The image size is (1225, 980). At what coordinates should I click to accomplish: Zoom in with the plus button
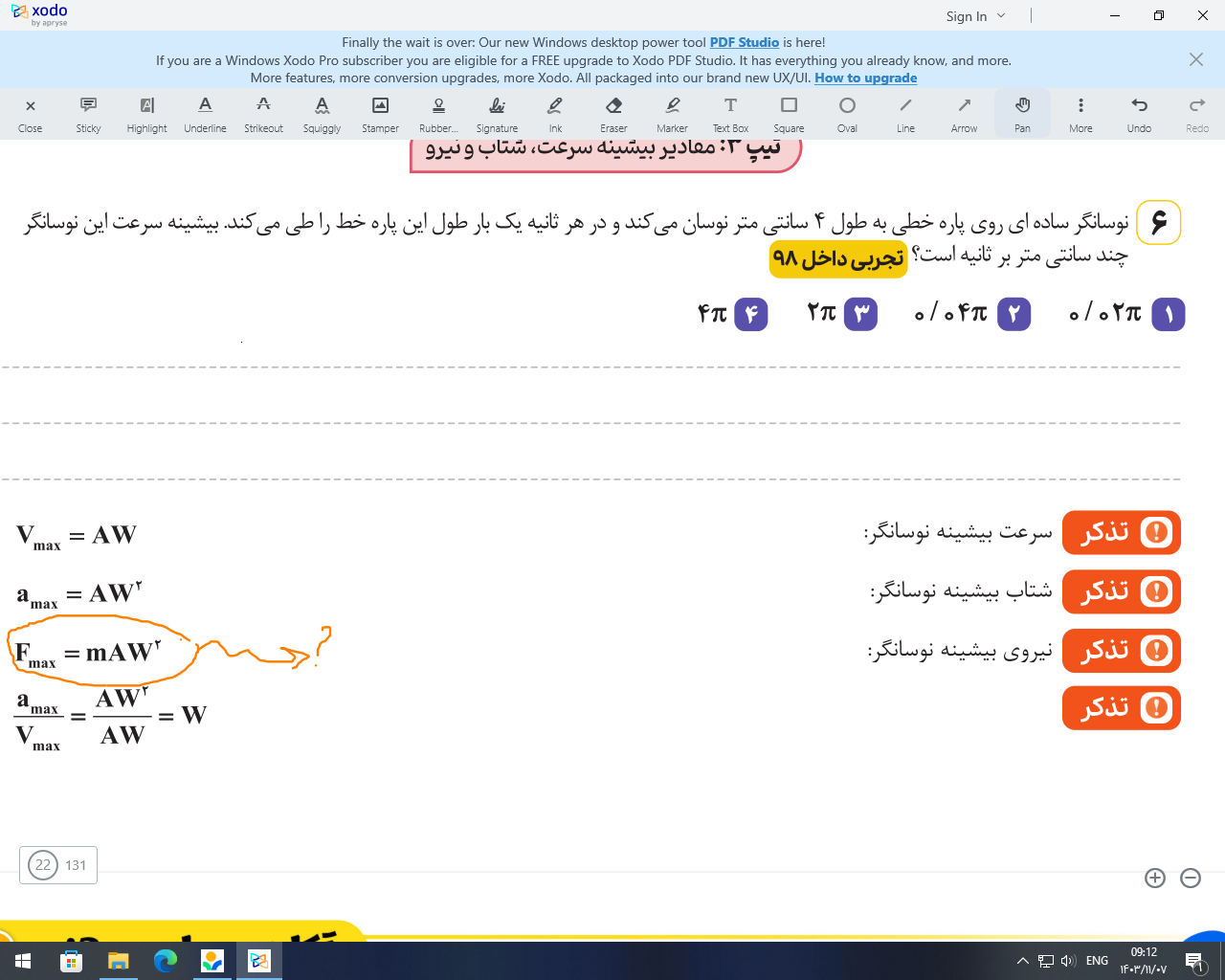1155,878
